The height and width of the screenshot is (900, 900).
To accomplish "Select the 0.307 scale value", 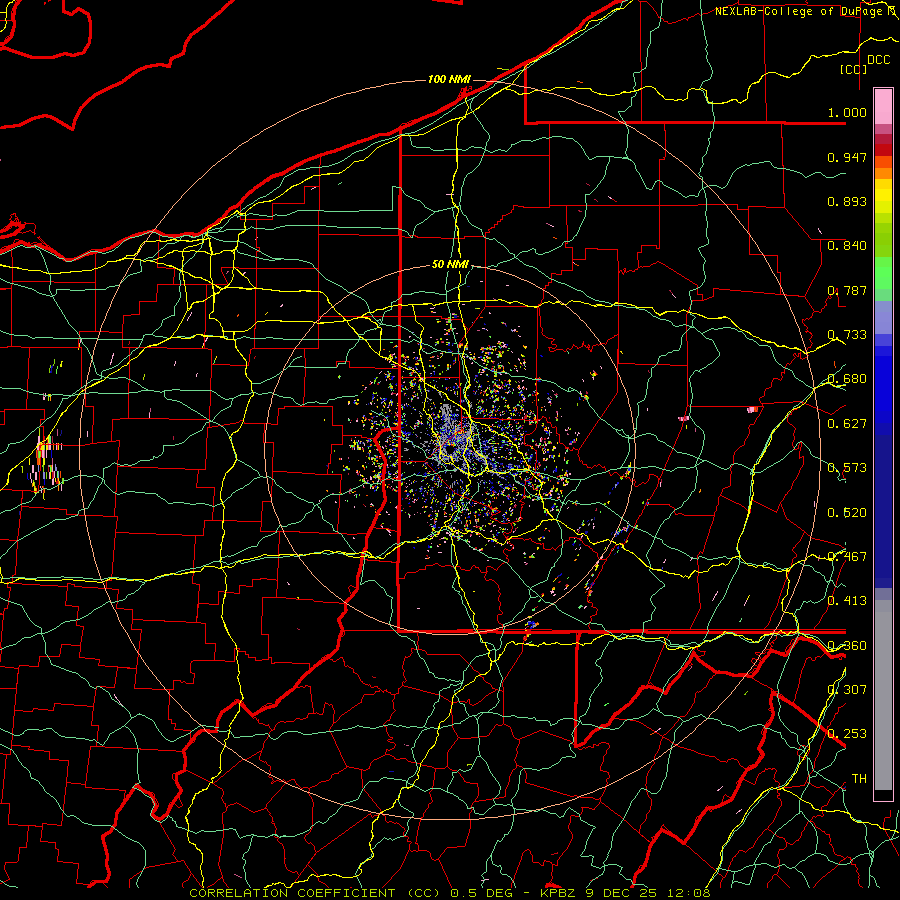I will click(847, 690).
